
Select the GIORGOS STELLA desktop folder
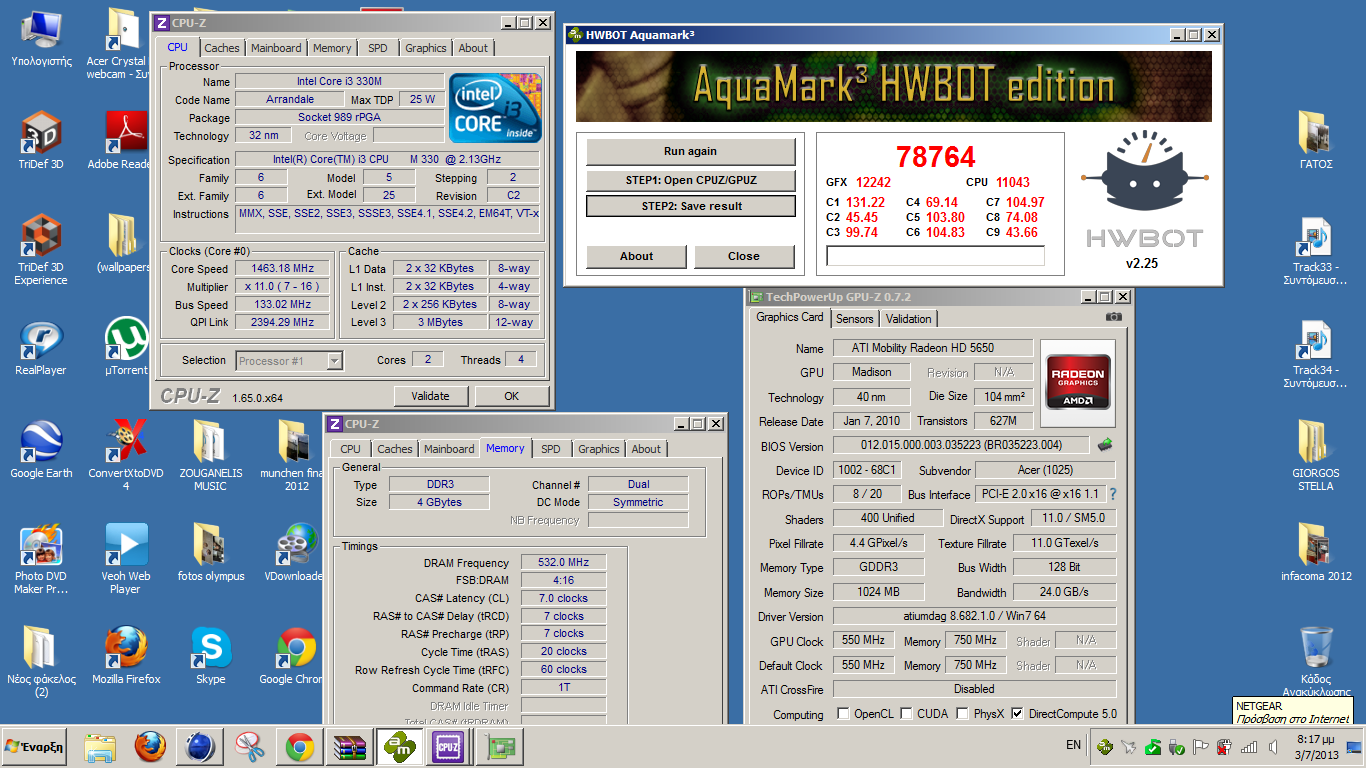click(1316, 456)
